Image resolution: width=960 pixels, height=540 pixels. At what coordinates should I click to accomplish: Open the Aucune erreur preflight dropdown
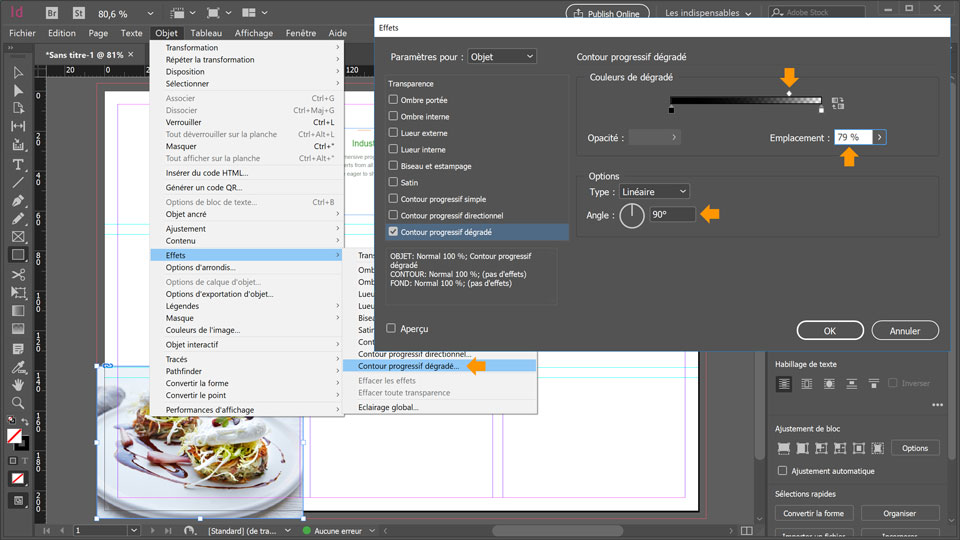pyautogui.click(x=372, y=531)
